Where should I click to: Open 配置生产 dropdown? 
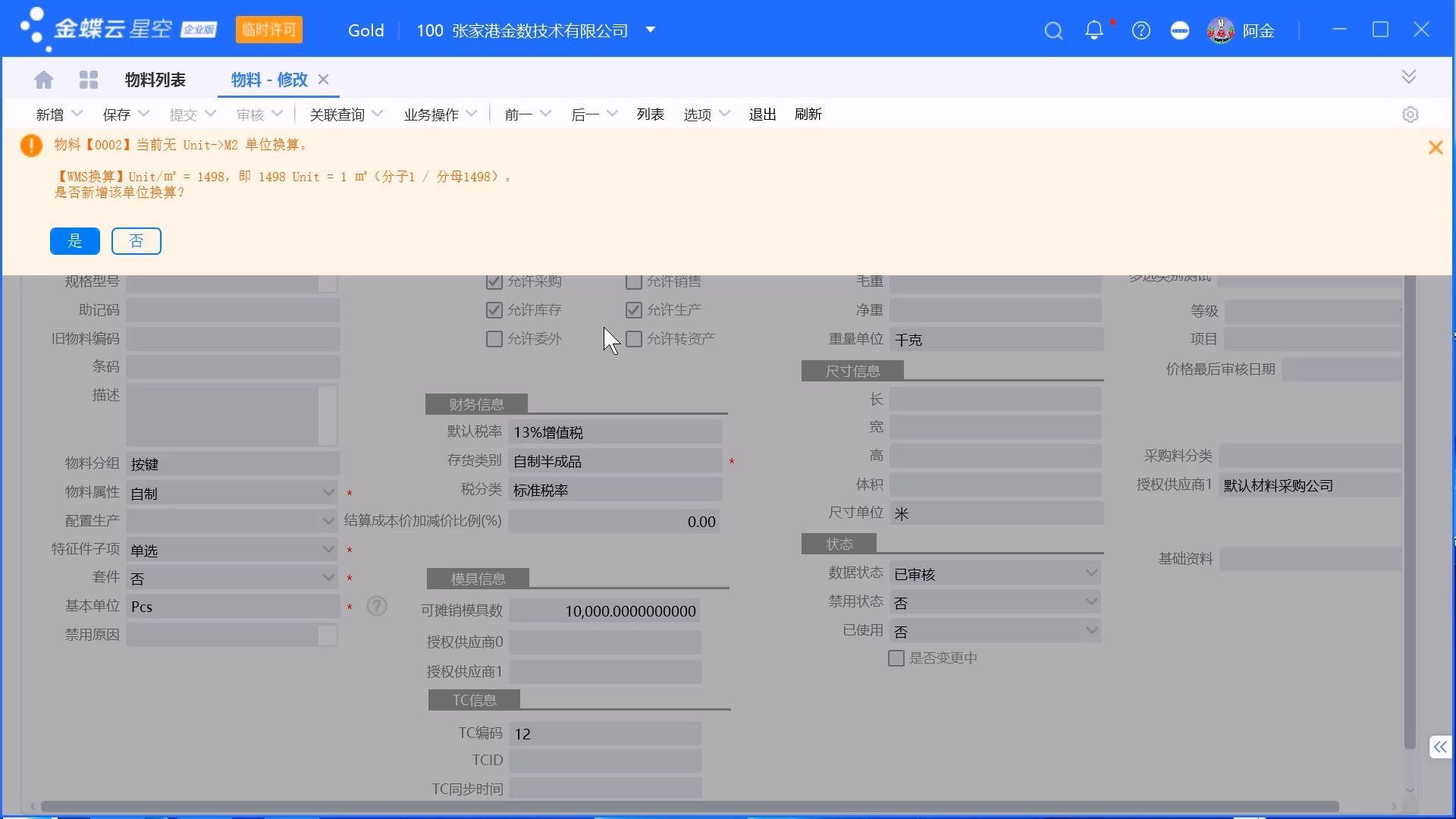coord(328,521)
